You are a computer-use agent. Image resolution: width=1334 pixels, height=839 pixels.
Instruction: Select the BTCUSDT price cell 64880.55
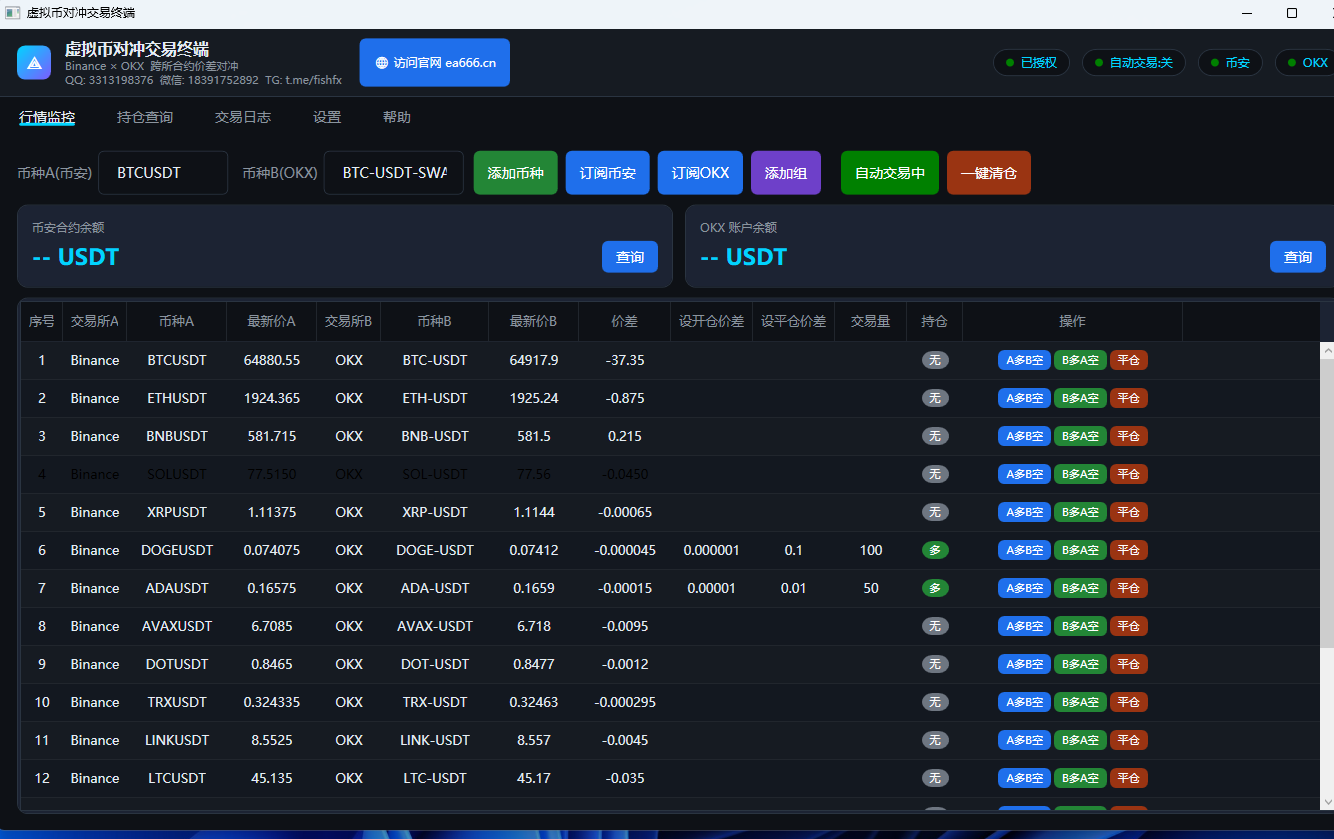coord(272,360)
